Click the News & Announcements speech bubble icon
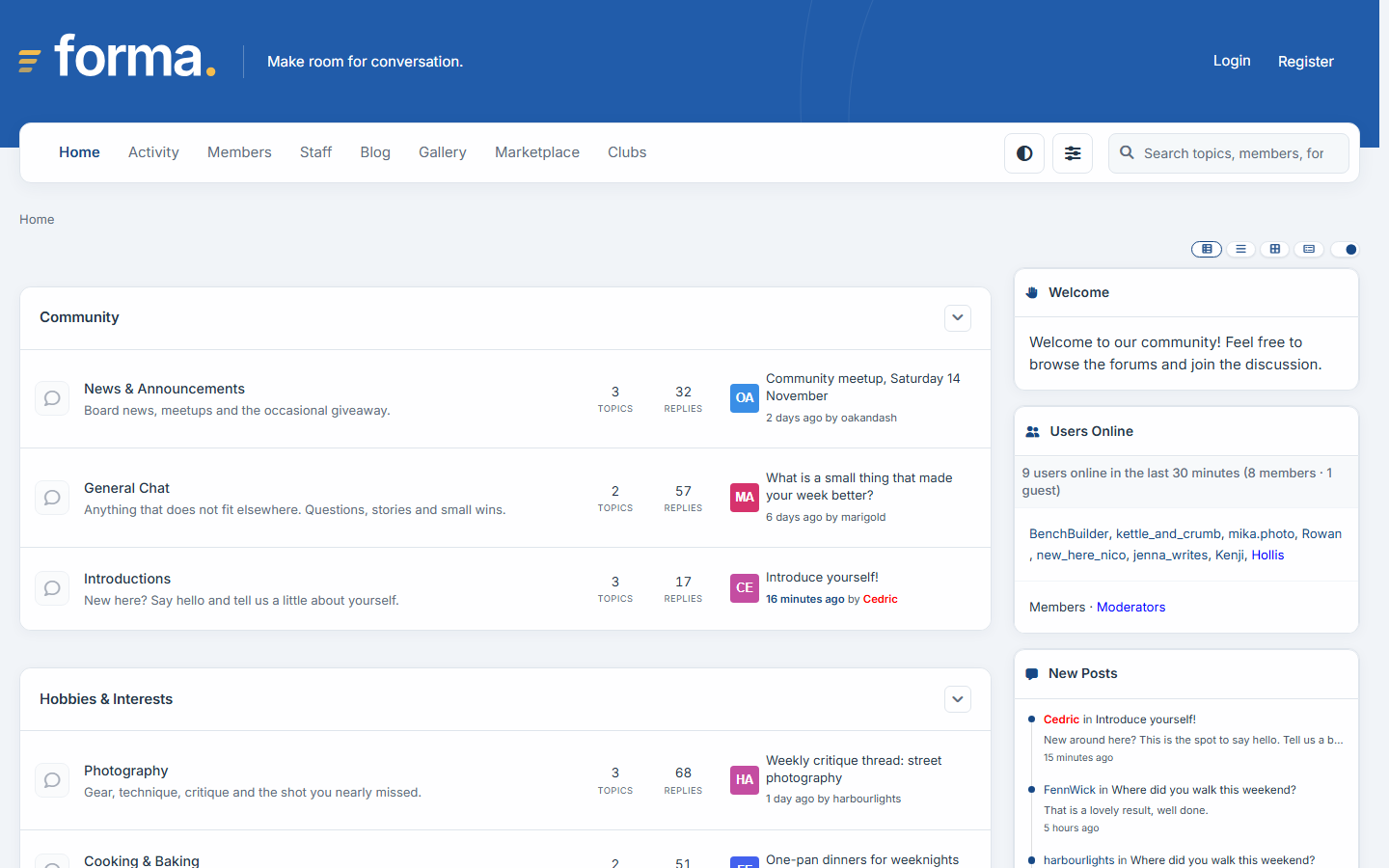The width and height of the screenshot is (1389, 868). pyautogui.click(x=52, y=398)
